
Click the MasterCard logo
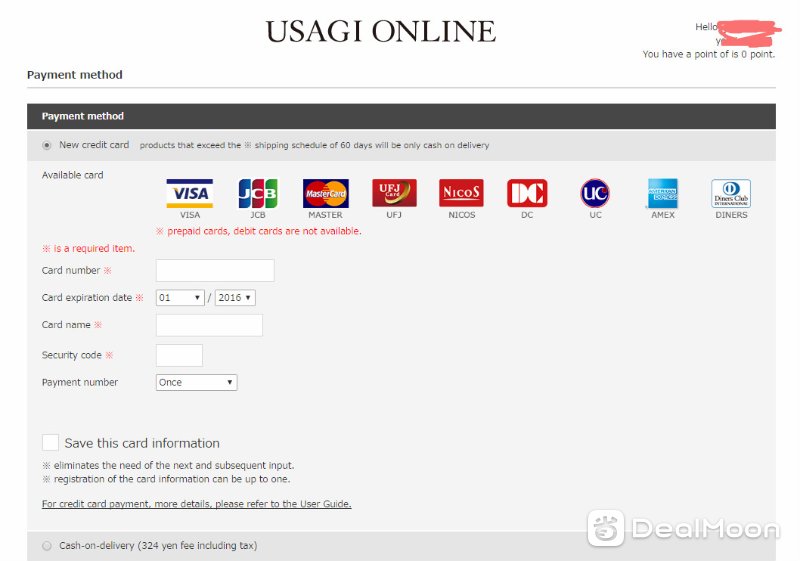coord(326,193)
